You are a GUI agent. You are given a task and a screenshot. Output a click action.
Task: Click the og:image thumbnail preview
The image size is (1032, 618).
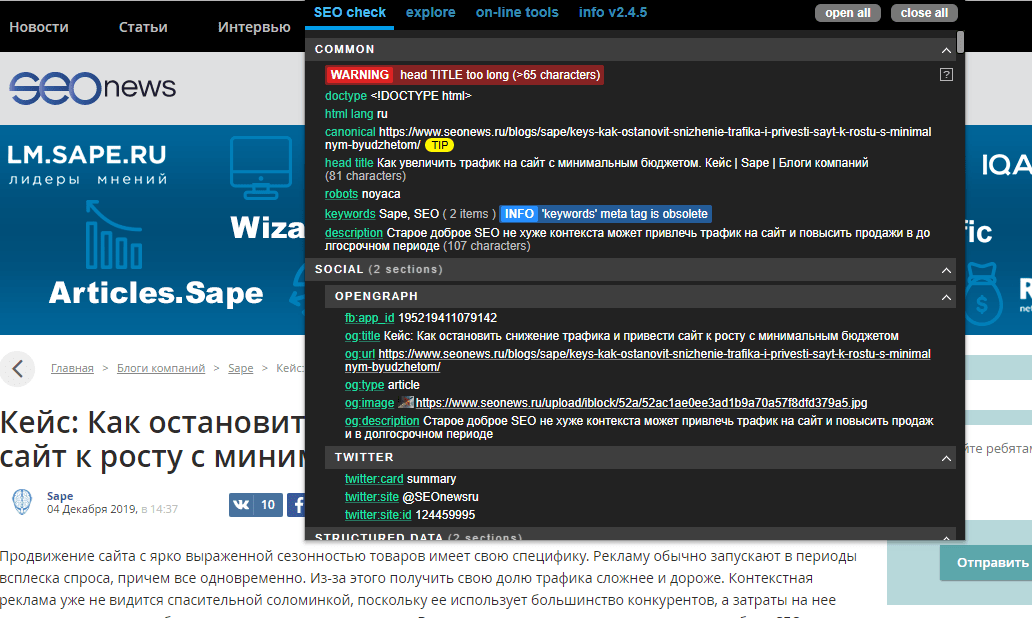pos(405,402)
